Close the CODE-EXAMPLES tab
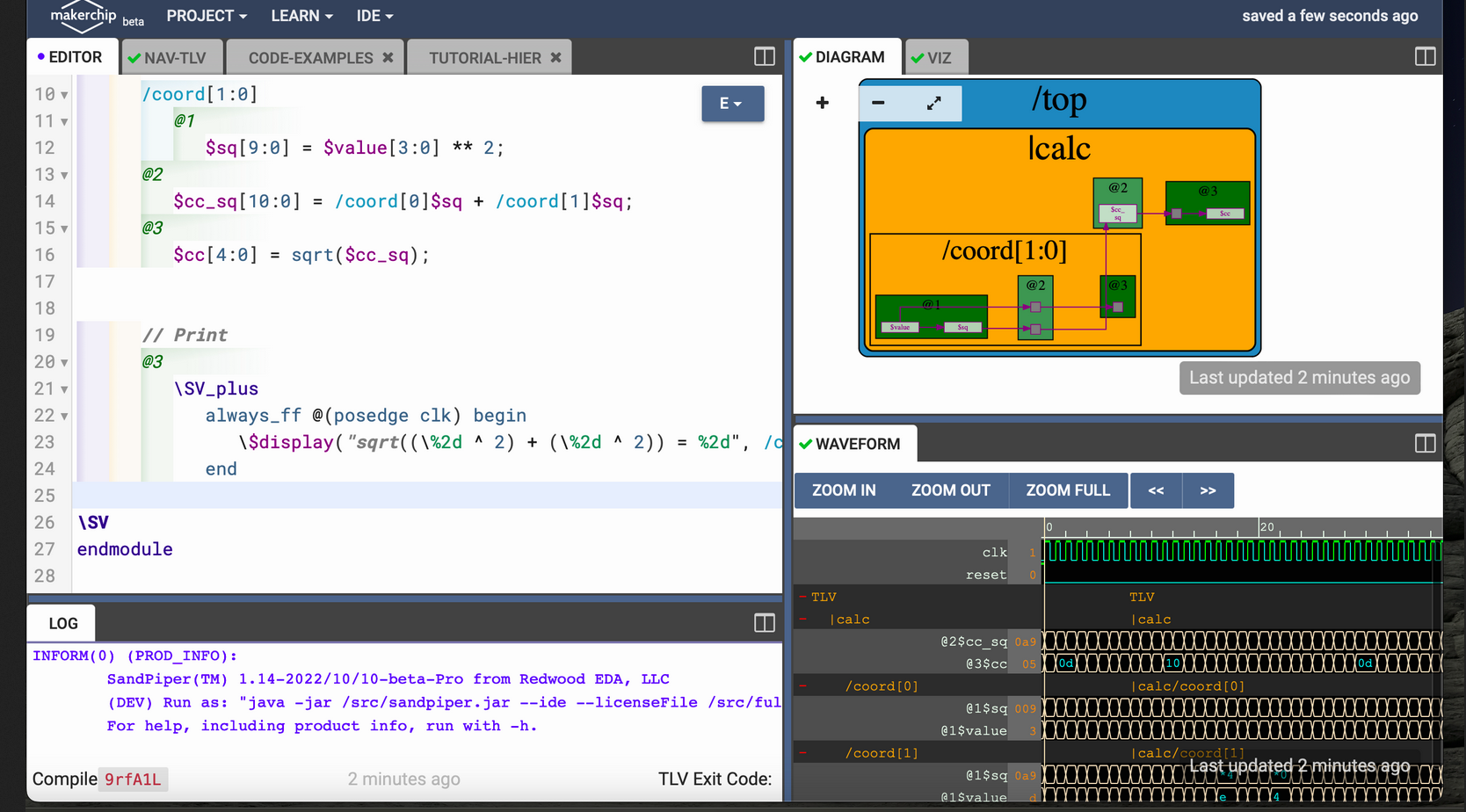The width and height of the screenshot is (1466, 812). 388,56
